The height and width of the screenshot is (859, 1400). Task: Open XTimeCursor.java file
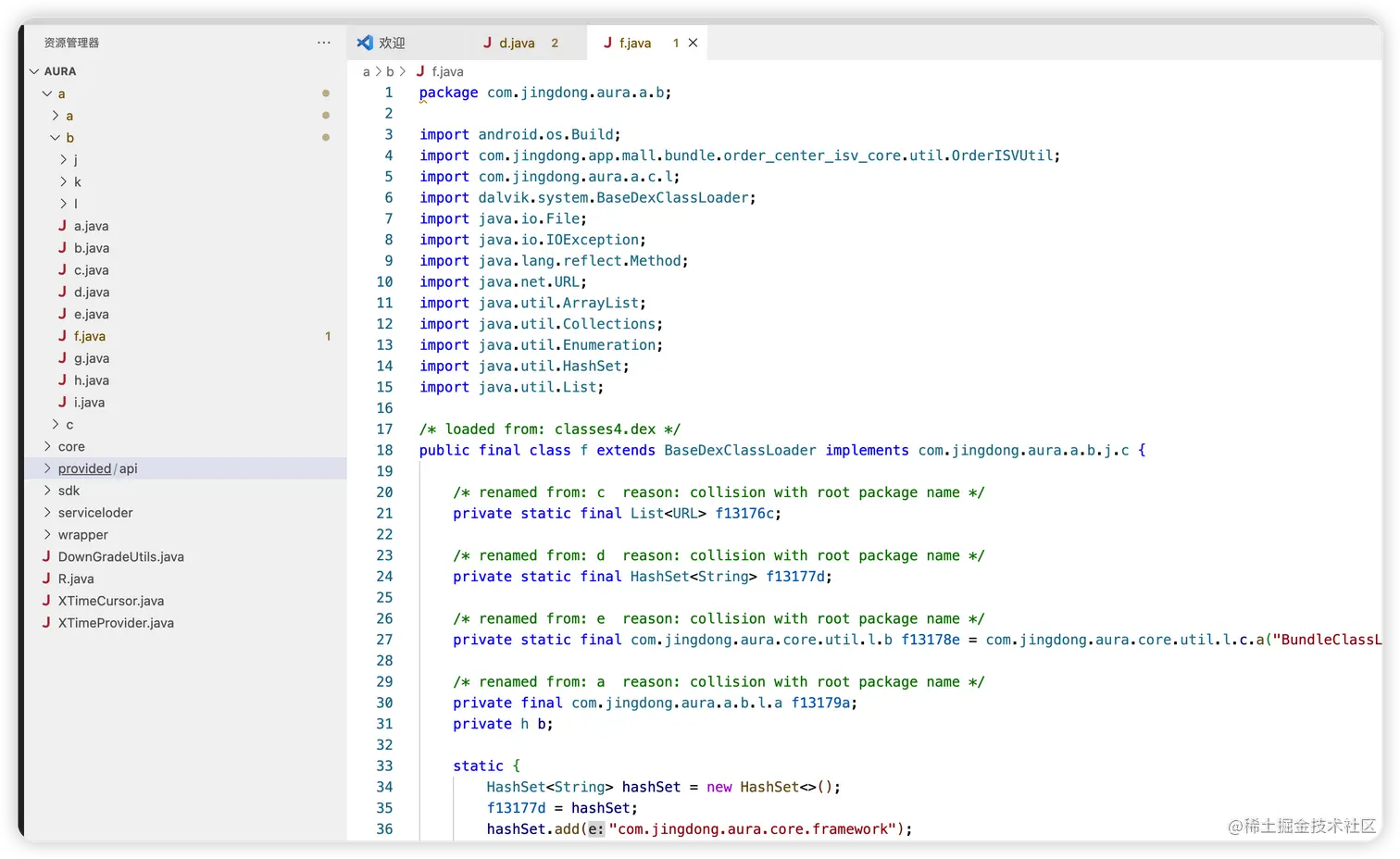(x=185, y=601)
